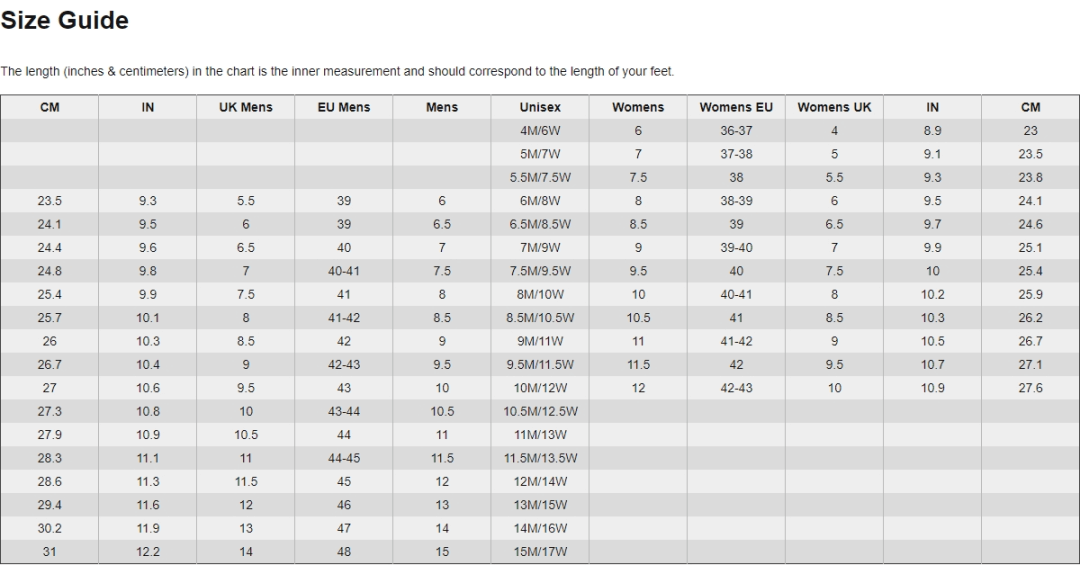Screen dimensions: 1080x565
Task: Click the Womens UK column header
Action: pyautogui.click(x=834, y=107)
